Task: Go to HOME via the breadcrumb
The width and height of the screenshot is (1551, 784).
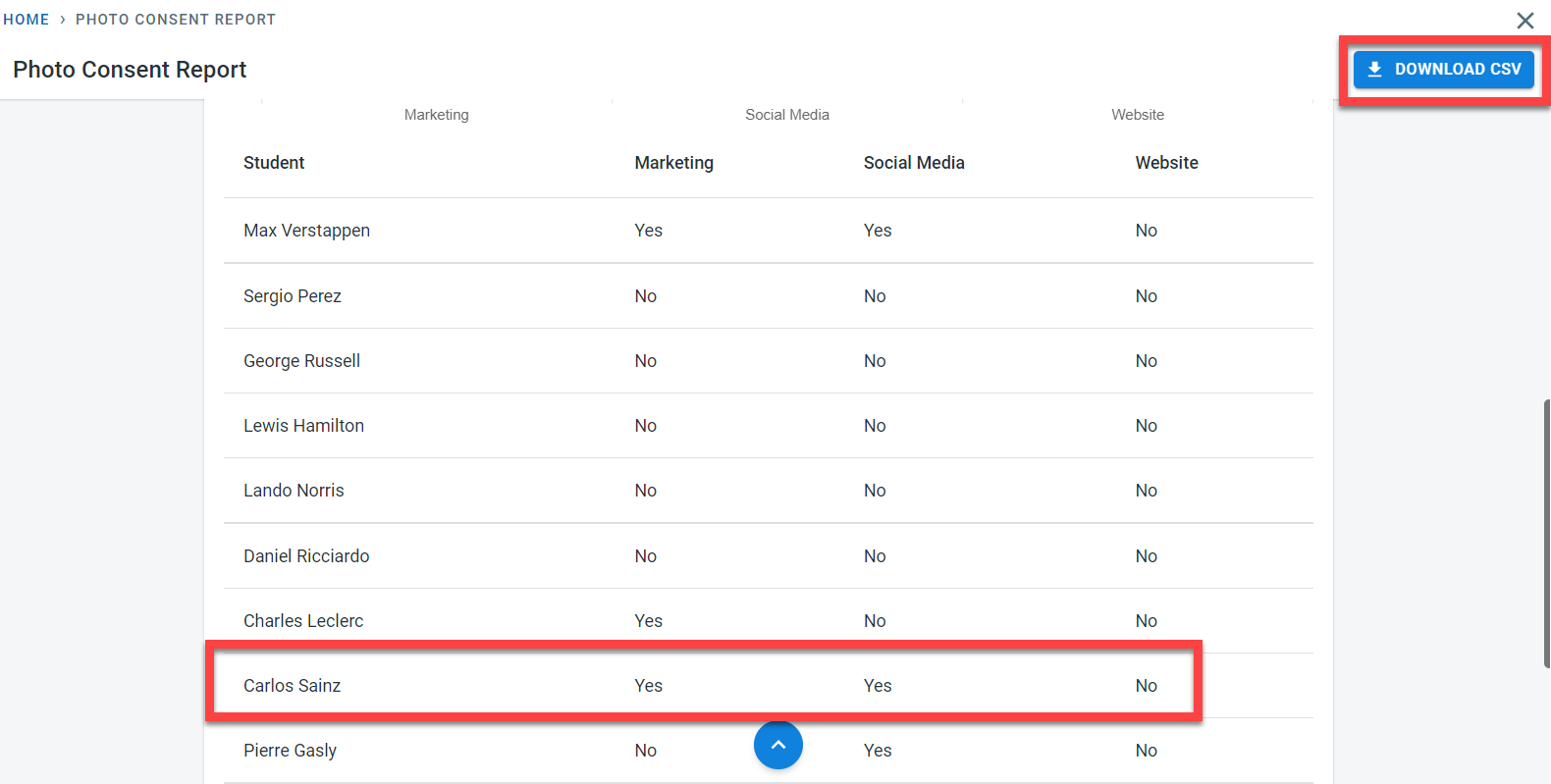Action: 27,20
